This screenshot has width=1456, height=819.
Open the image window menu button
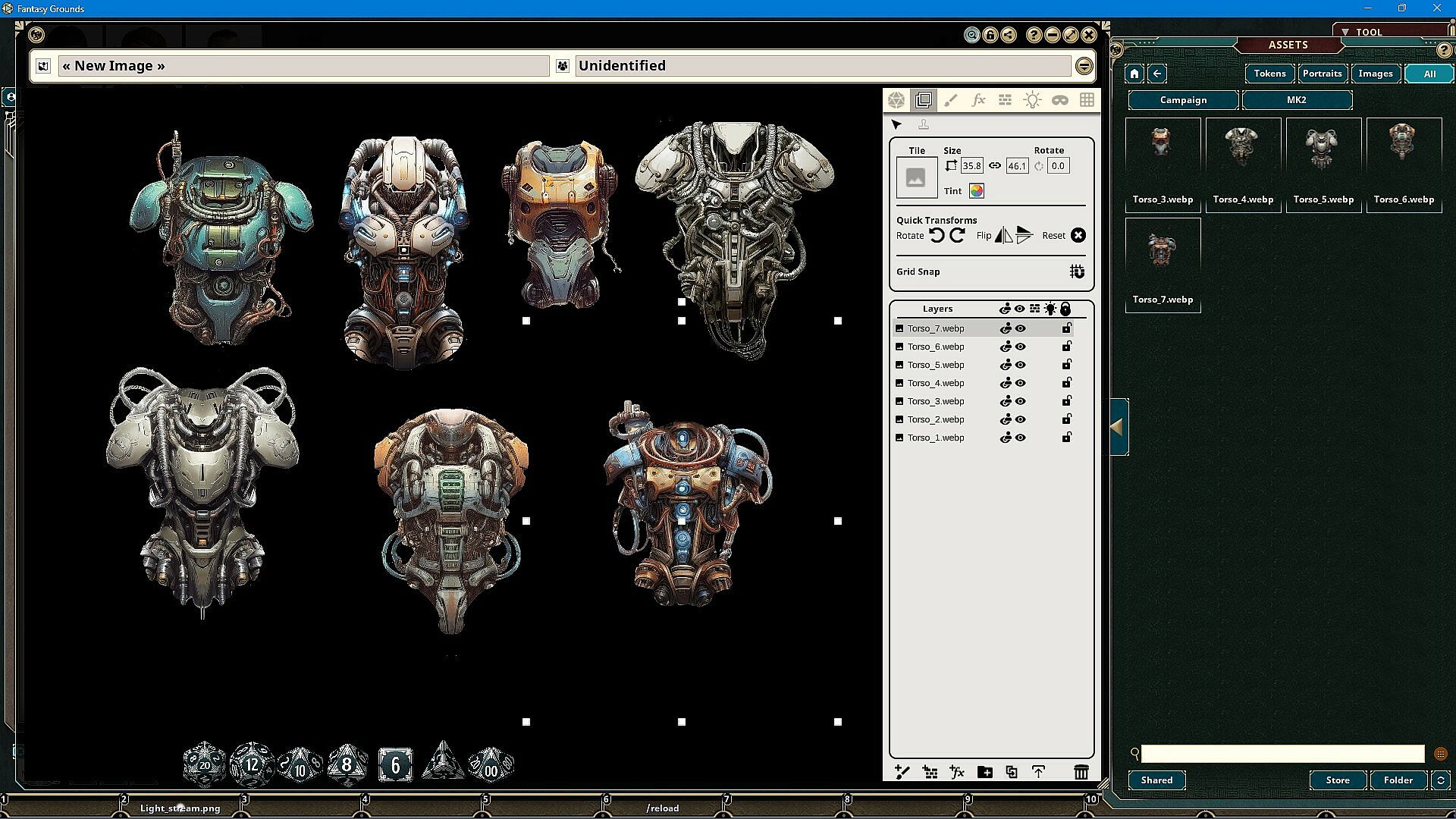click(x=1084, y=66)
